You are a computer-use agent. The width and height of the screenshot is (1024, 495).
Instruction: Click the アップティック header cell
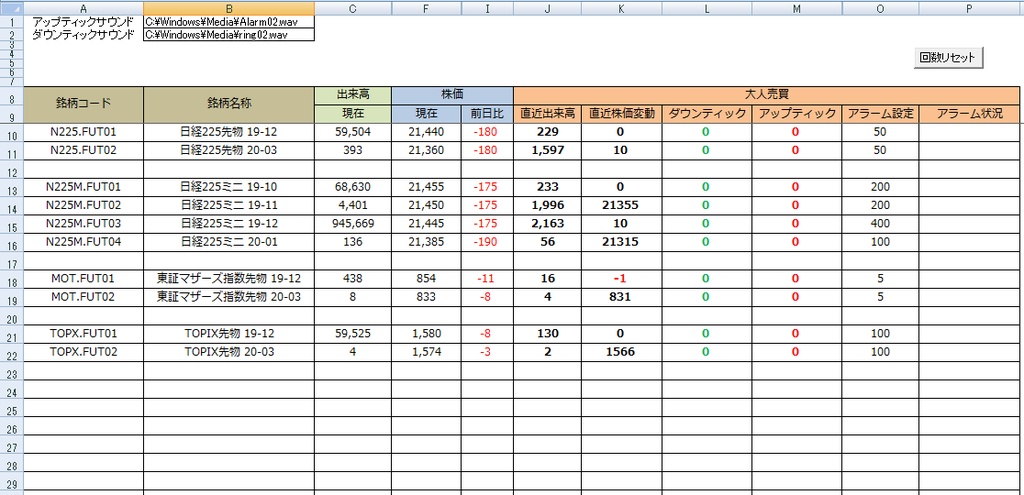[797, 114]
